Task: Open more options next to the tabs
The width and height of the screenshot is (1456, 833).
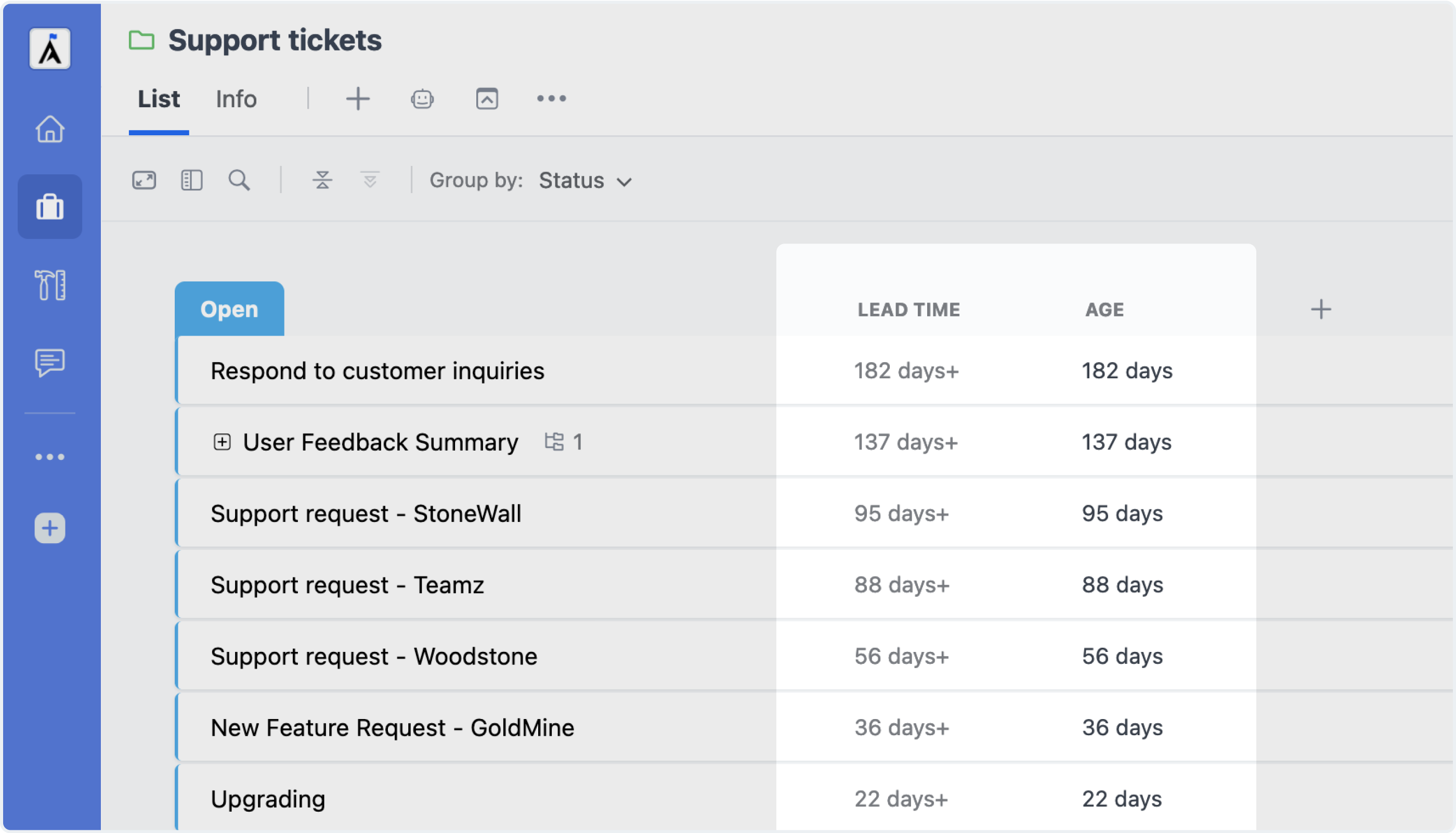Action: 552,98
